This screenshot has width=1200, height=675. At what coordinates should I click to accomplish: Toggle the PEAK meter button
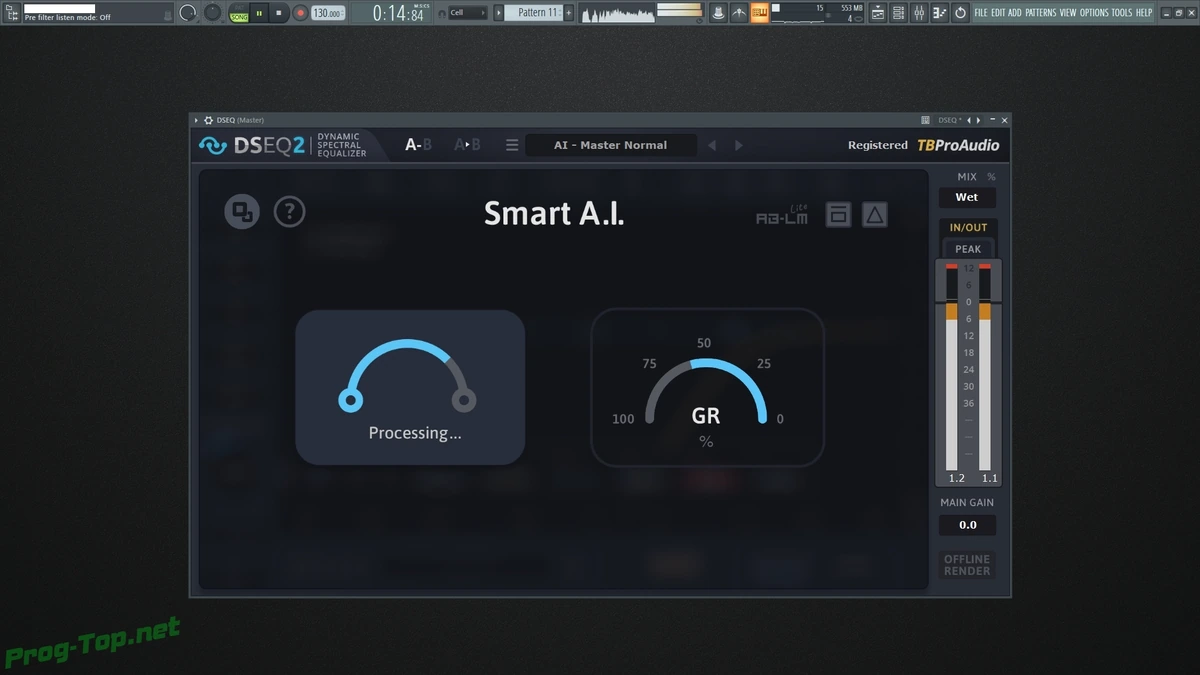pyautogui.click(x=968, y=249)
